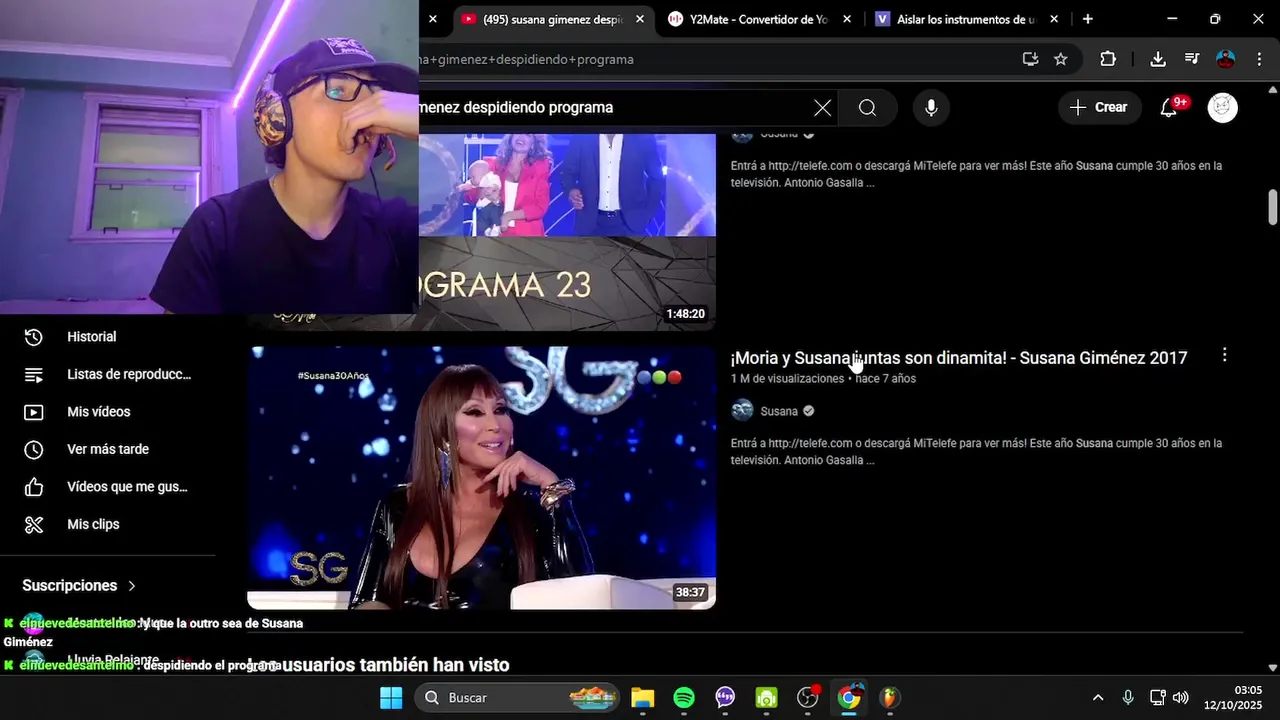Click the Crear button

pyautogui.click(x=1098, y=108)
